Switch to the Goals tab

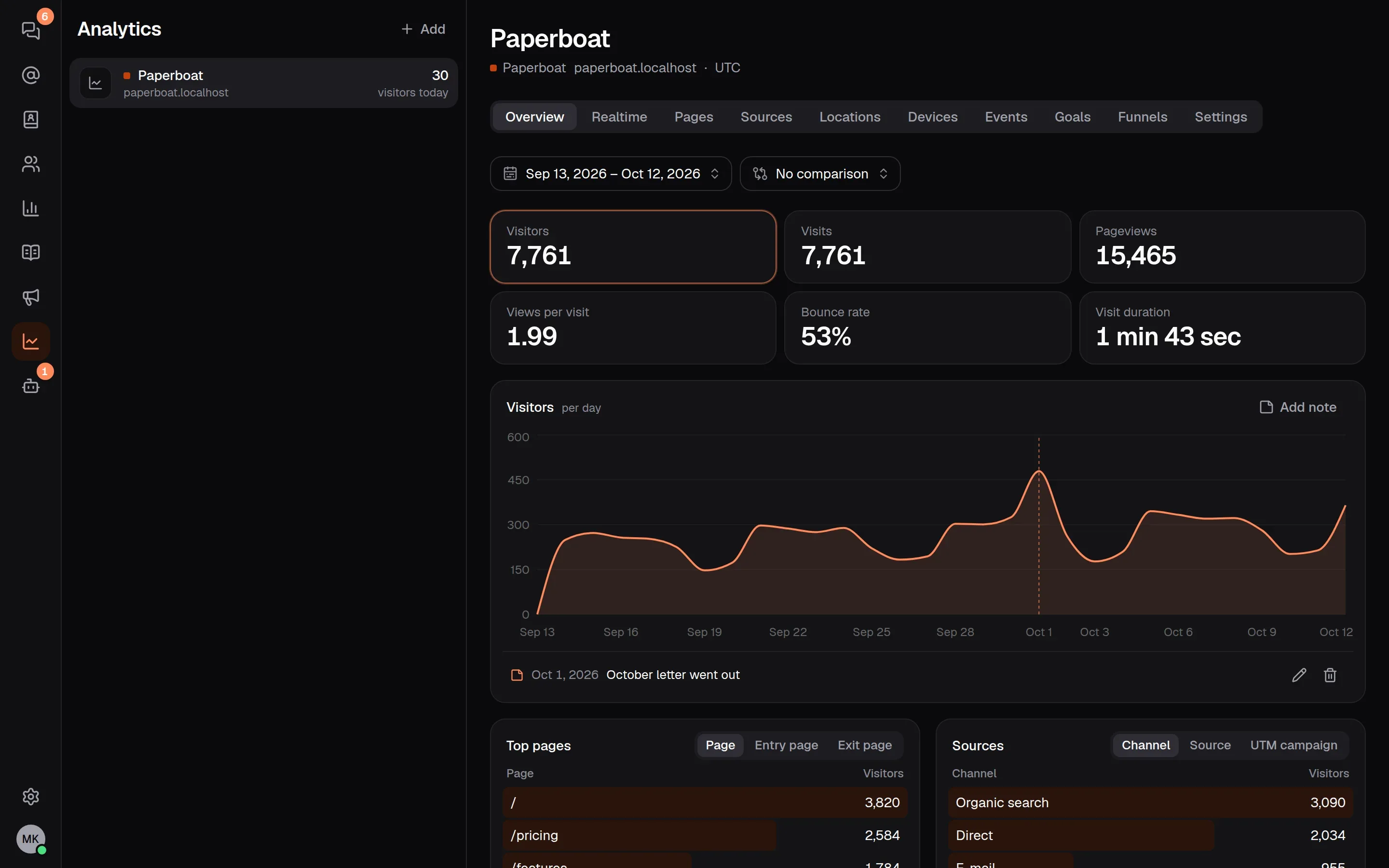(1072, 117)
